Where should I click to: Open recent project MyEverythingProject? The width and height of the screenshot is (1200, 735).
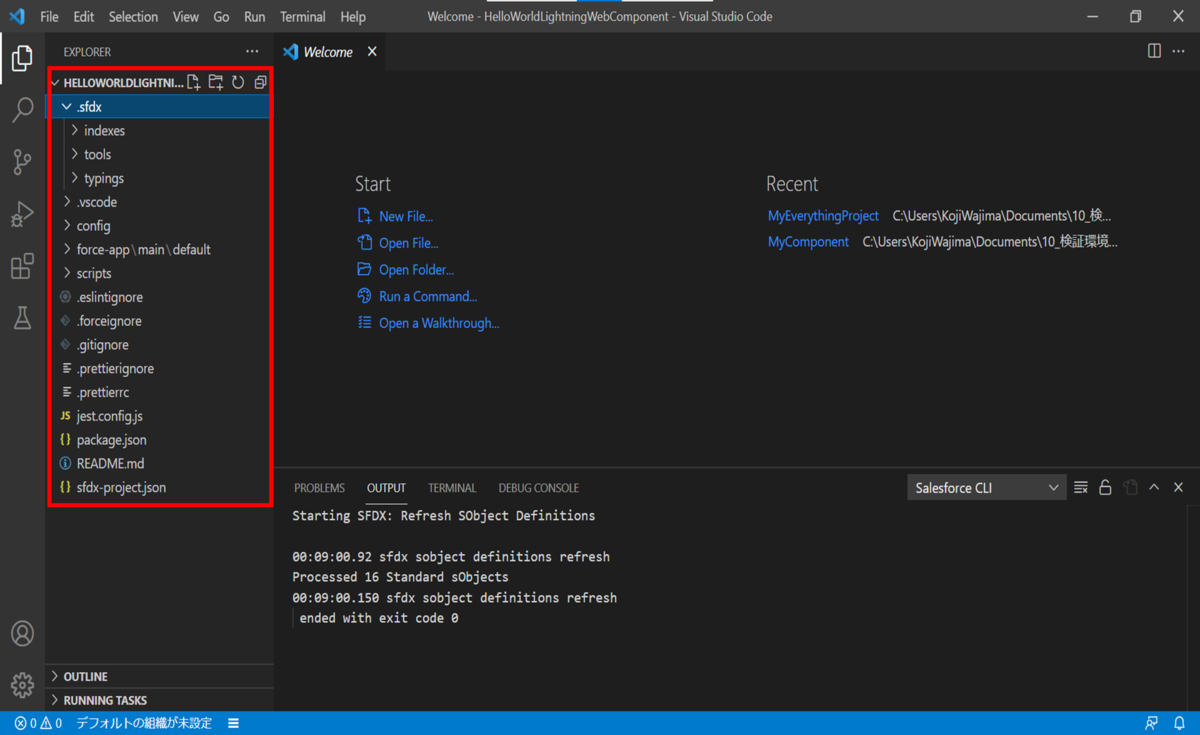823,216
